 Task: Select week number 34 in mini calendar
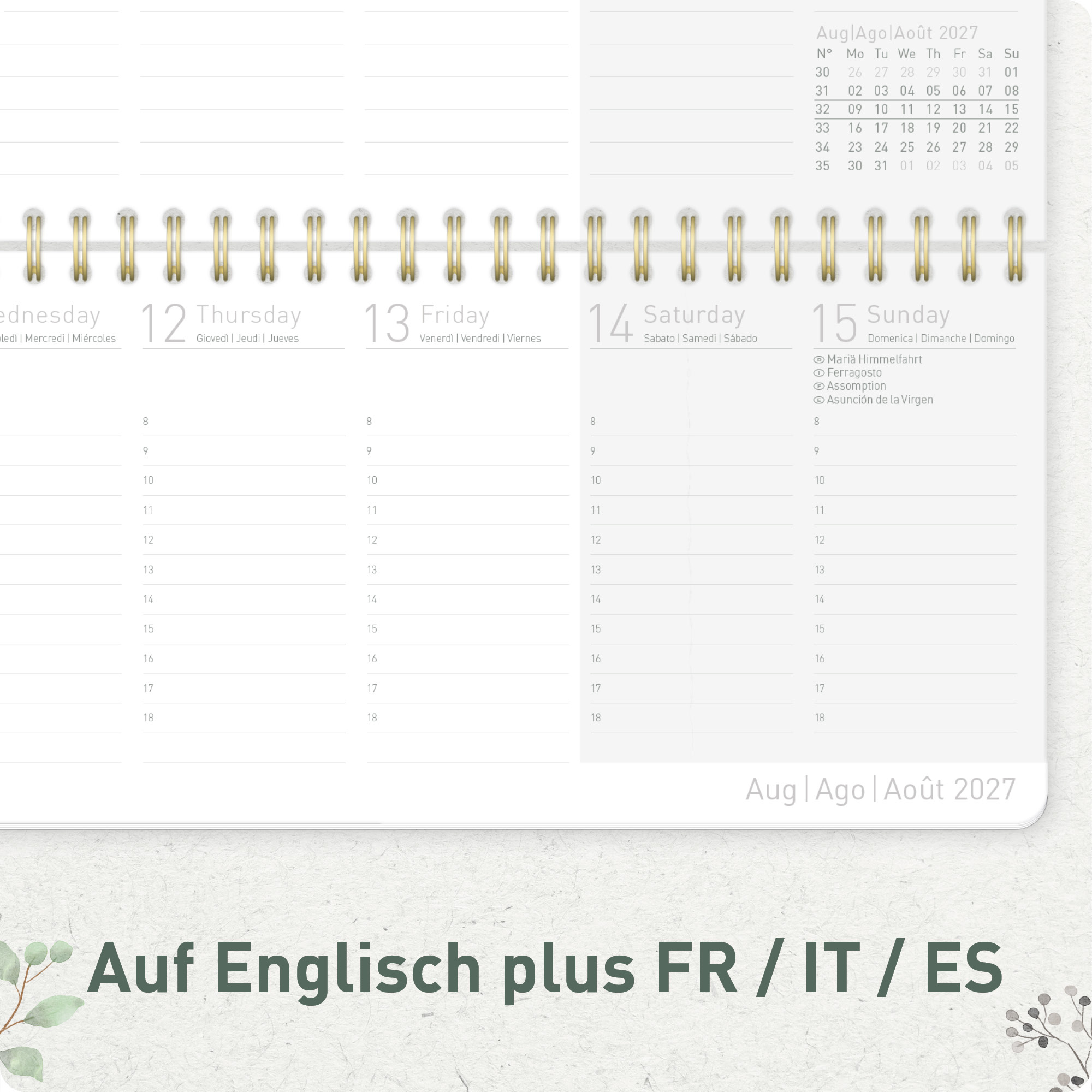(x=822, y=147)
